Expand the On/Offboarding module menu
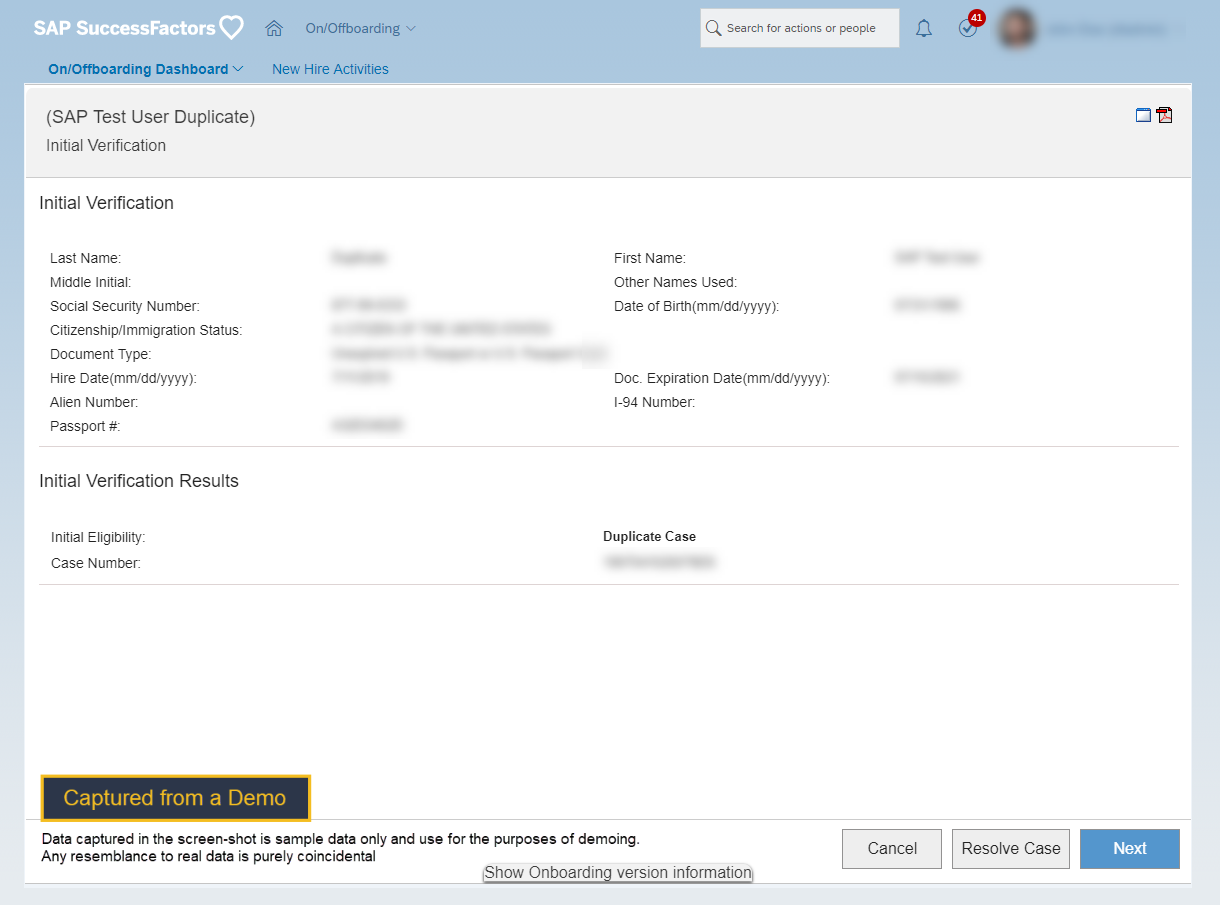1220x905 pixels. (360, 28)
